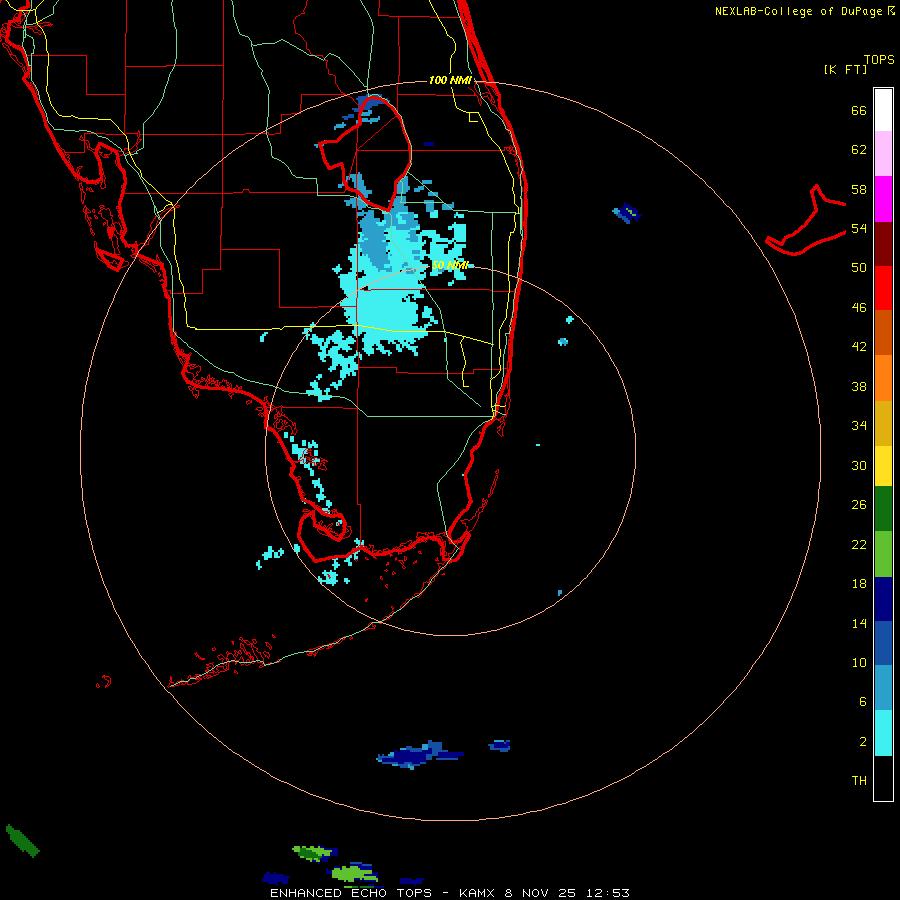Choose the light green legend swatch
This screenshot has width=900, height=900.
tap(883, 554)
